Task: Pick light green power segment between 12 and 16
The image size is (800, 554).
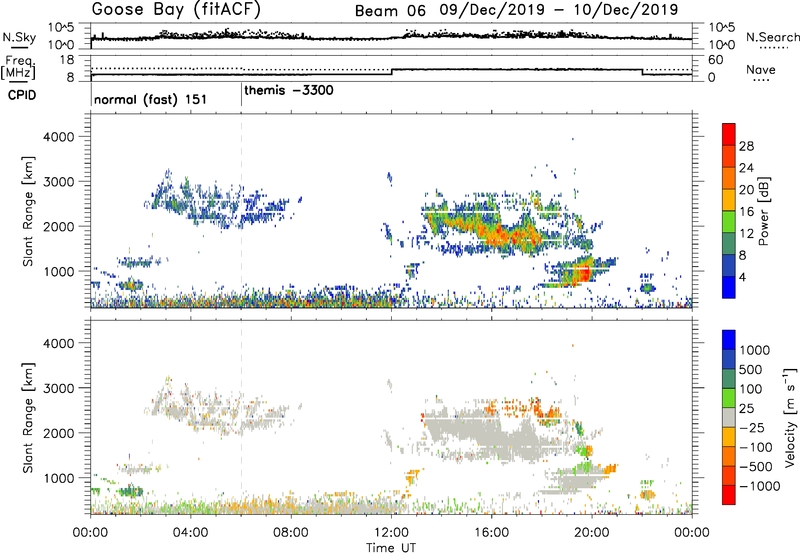Action: click(x=729, y=221)
